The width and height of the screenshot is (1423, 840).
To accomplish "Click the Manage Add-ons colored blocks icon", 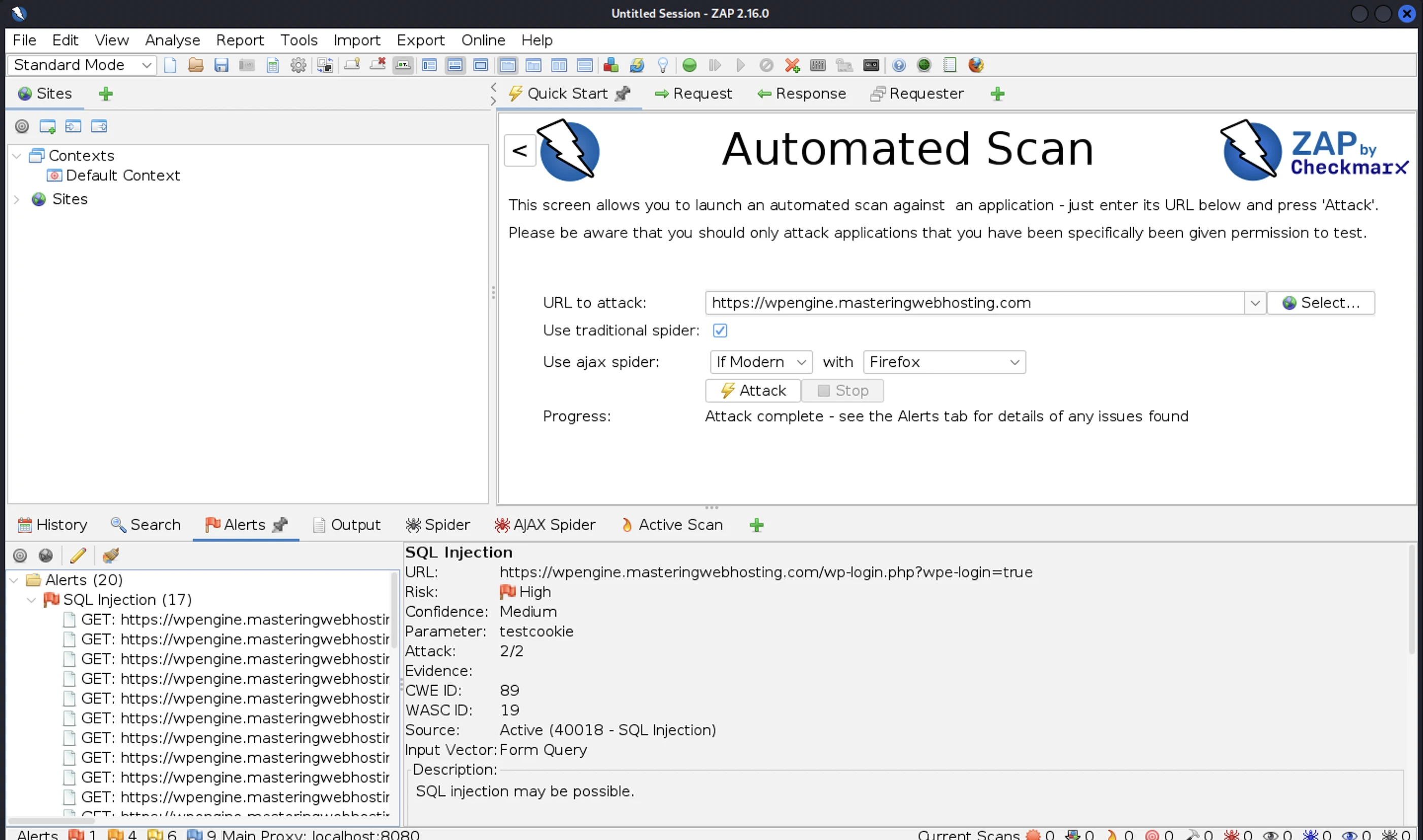I will (611, 65).
